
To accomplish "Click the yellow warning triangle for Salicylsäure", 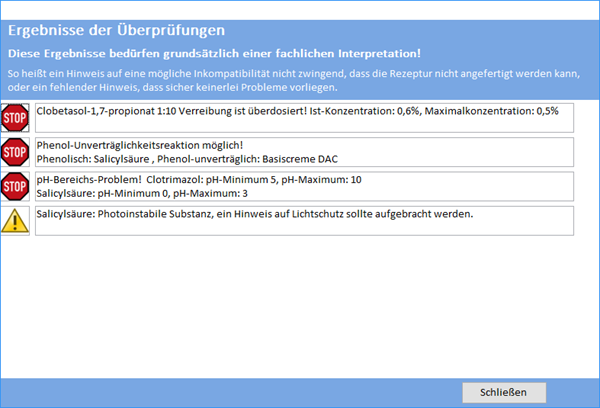I will pyautogui.click(x=15, y=220).
